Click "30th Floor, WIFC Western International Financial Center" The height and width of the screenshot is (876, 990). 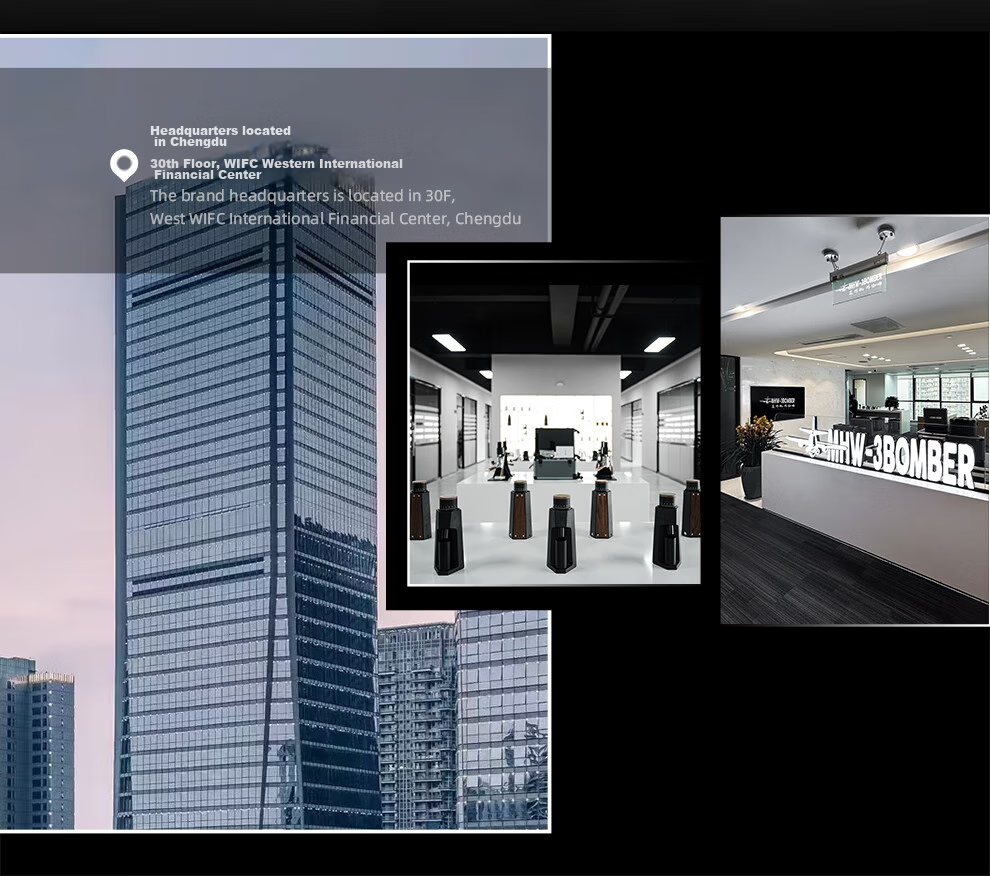276,169
